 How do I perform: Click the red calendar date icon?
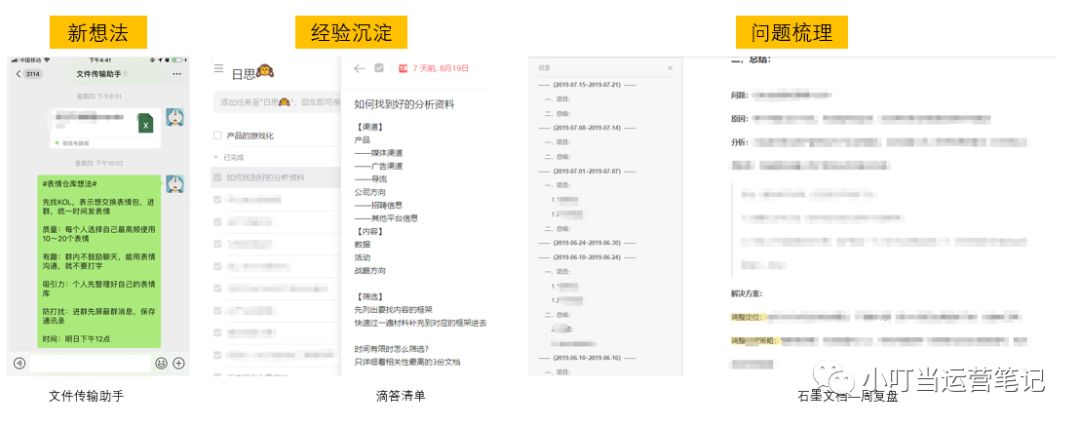(403, 68)
